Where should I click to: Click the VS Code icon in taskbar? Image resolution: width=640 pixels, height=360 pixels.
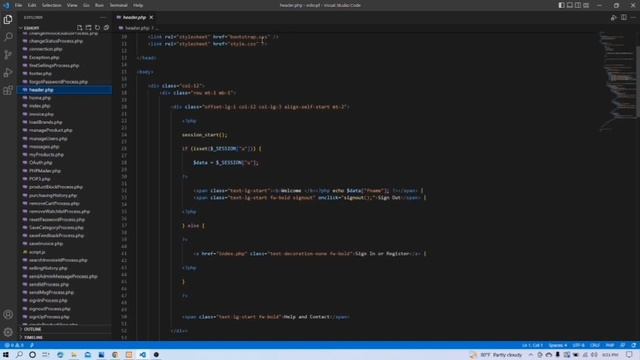pyautogui.click(x=142, y=355)
